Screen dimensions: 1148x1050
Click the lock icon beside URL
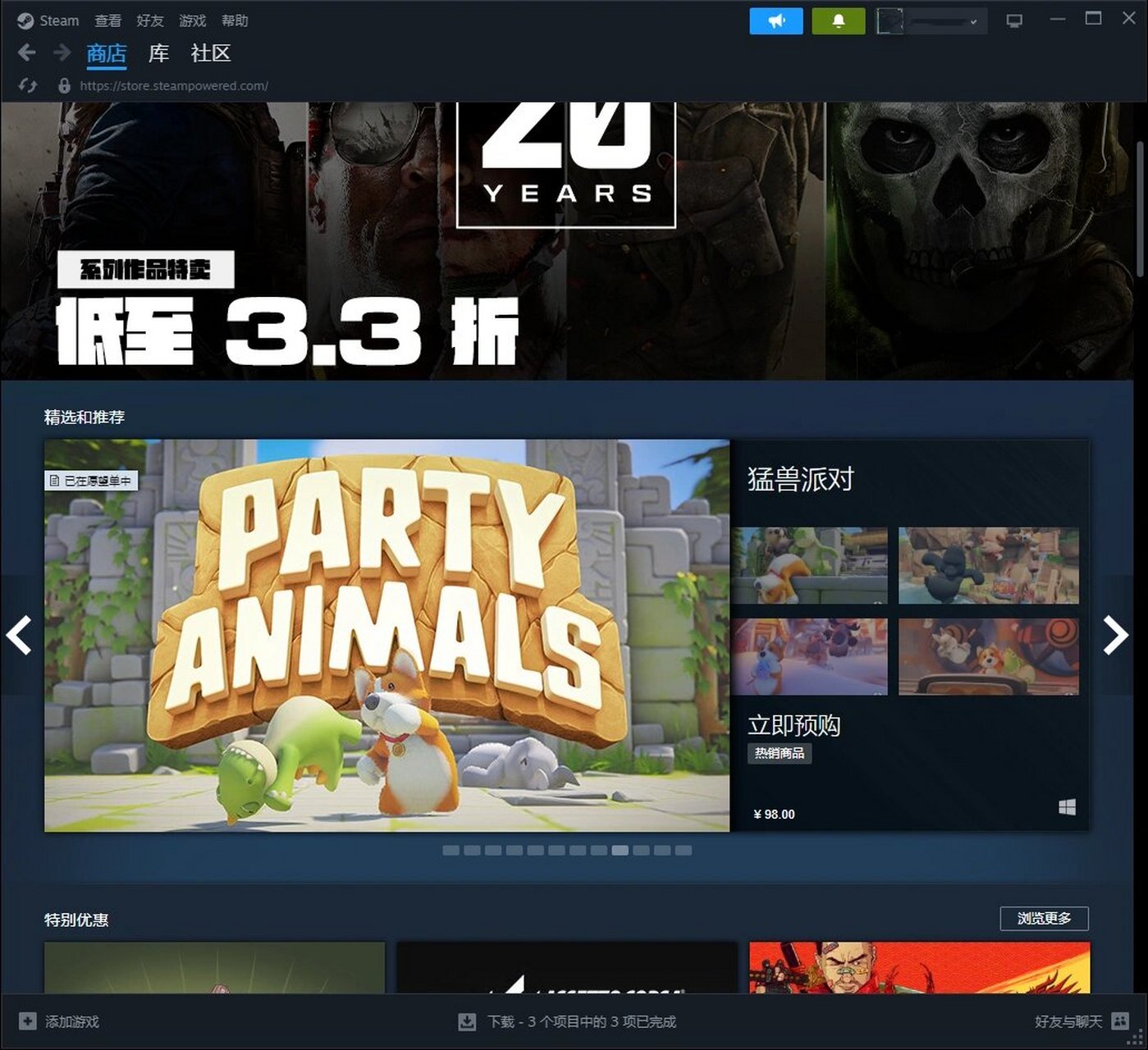click(x=64, y=85)
